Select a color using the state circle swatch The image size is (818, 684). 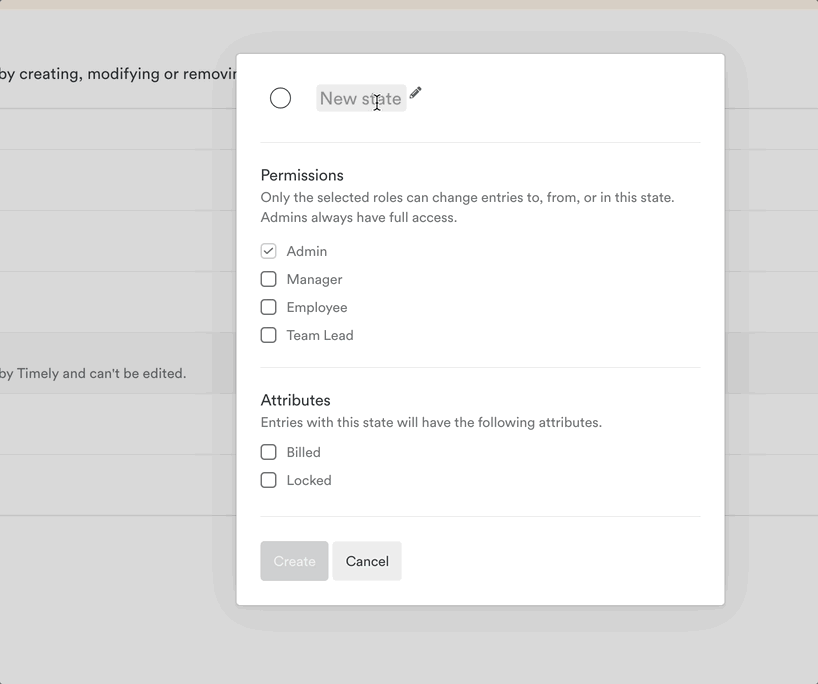(x=281, y=98)
